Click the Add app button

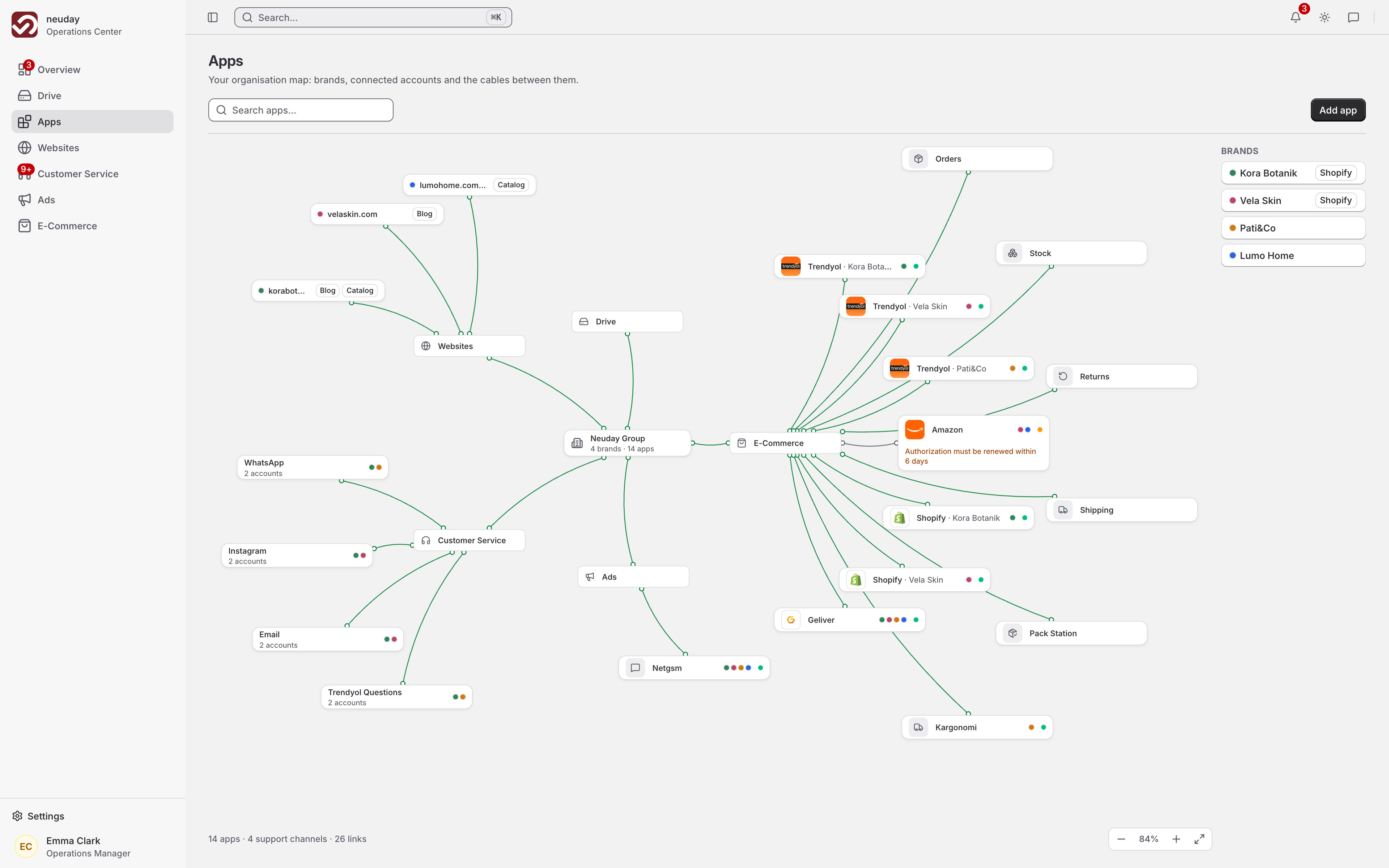pyautogui.click(x=1338, y=110)
